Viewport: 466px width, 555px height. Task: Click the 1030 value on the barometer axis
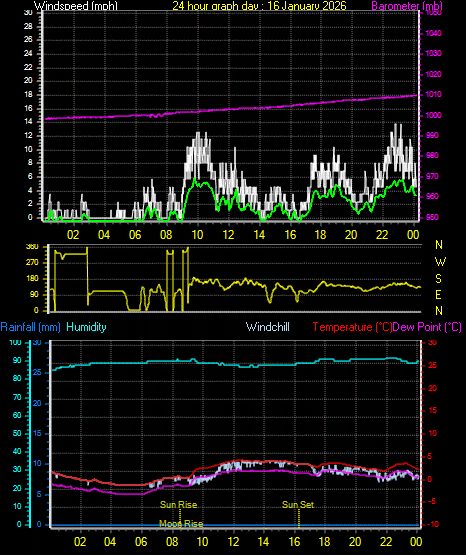[433, 53]
